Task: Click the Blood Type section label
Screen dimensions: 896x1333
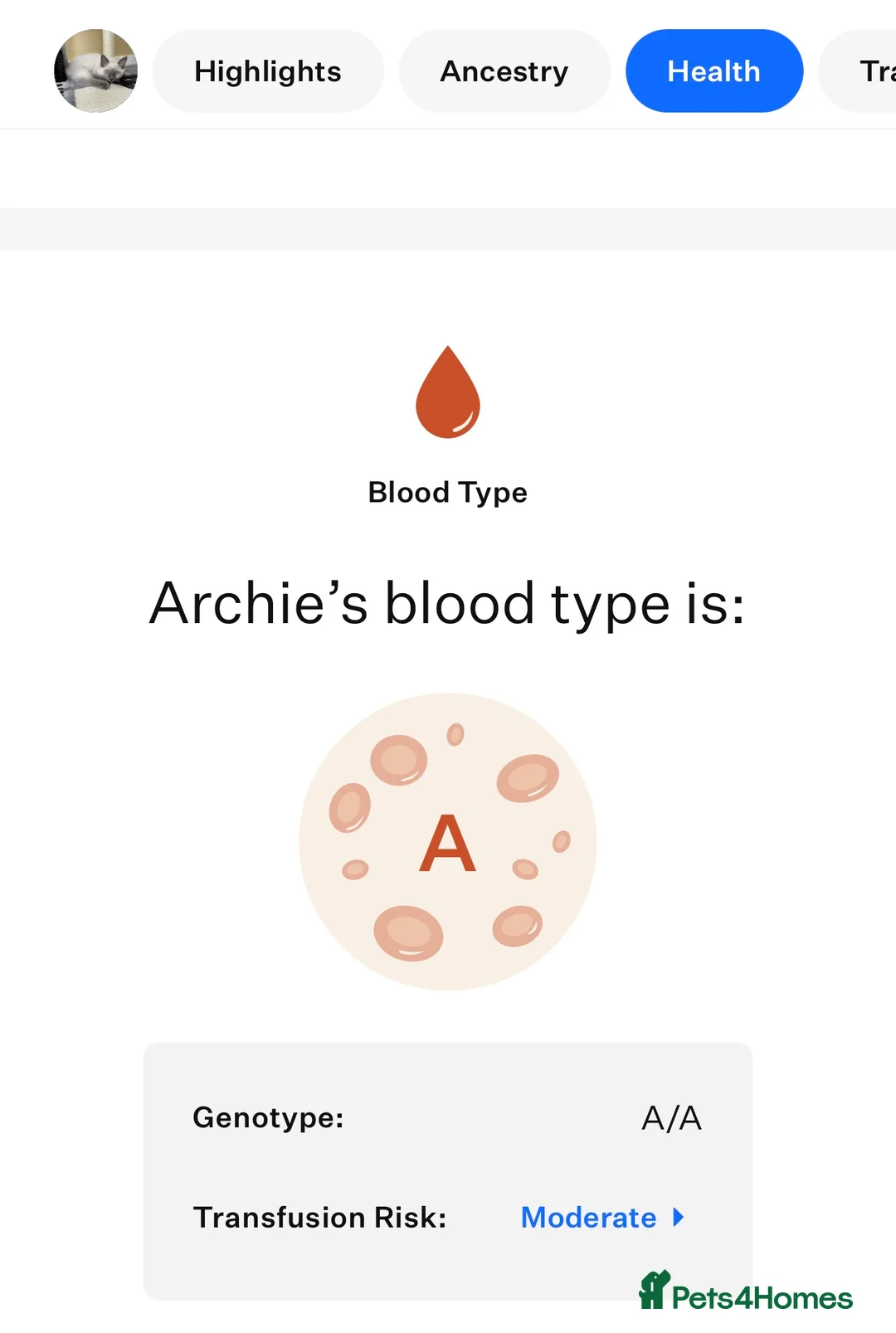Action: 447,492
